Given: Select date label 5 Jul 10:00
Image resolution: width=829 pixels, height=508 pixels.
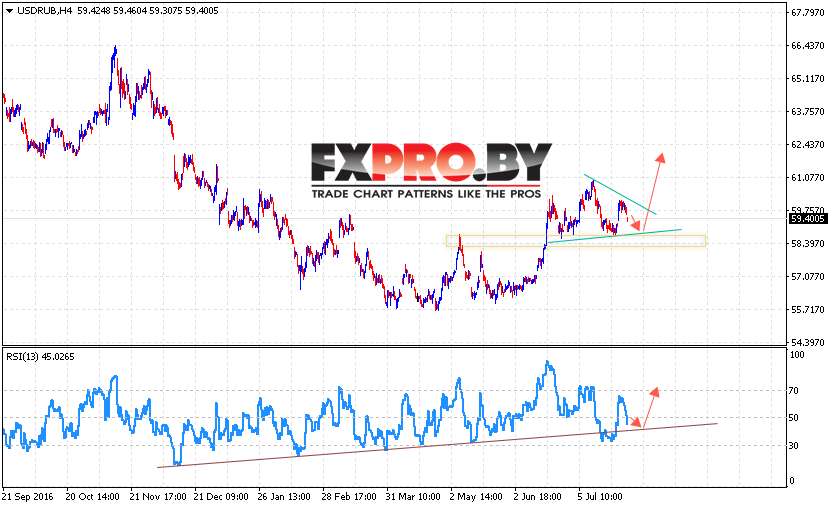Looking at the screenshot, I should coord(600,497).
